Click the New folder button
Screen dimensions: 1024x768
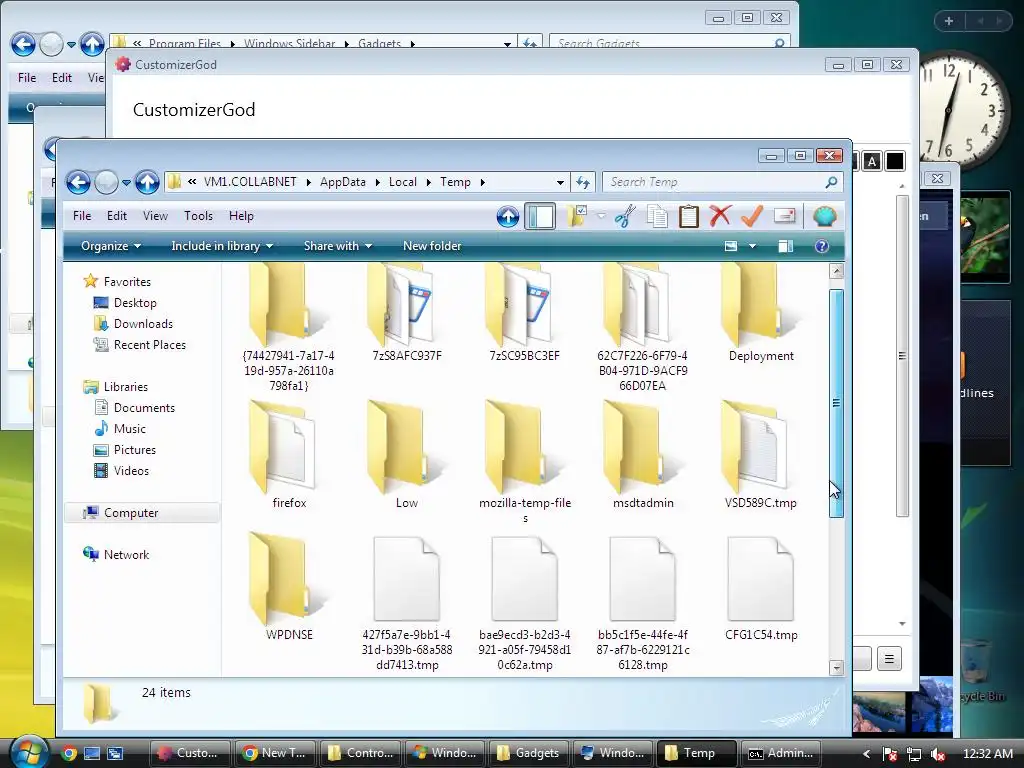click(x=432, y=246)
